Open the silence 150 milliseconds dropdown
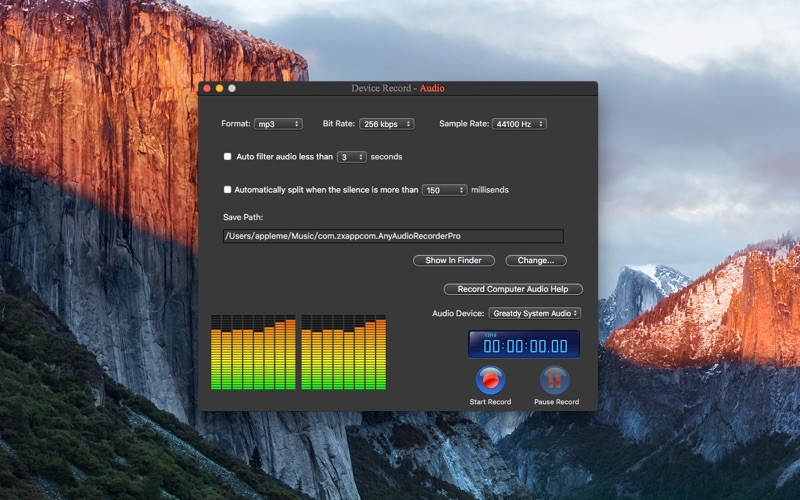The height and width of the screenshot is (500, 800). coord(444,190)
